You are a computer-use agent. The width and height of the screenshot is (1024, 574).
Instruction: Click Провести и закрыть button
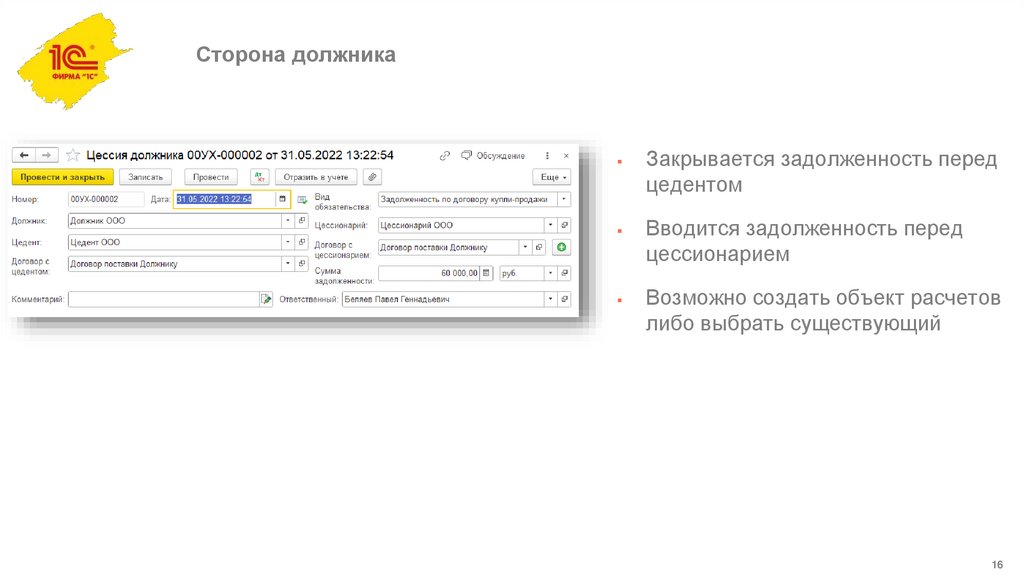(x=63, y=177)
